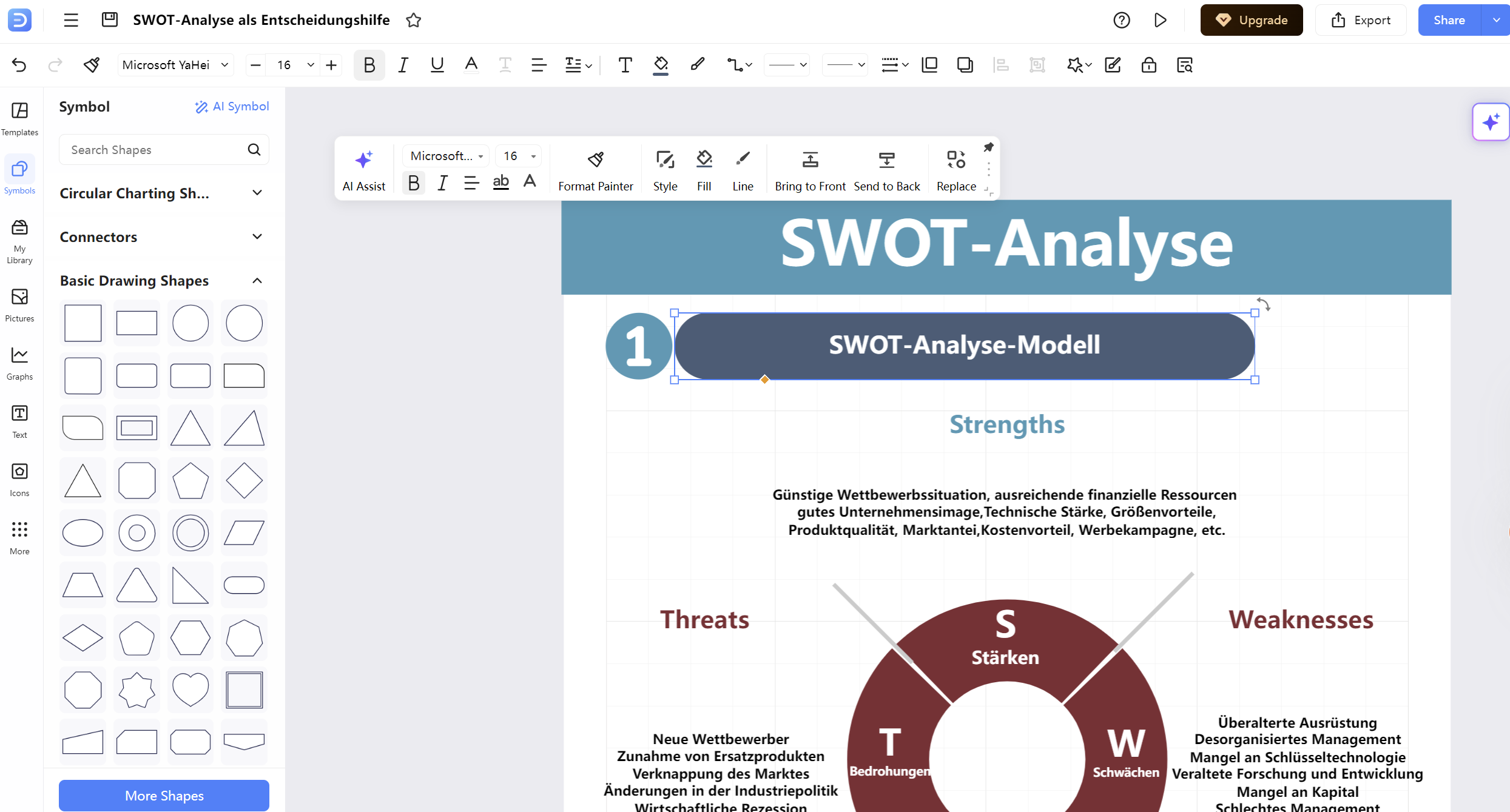Open the hamburger main menu
Screen dimensions: 1510x812
[71, 20]
